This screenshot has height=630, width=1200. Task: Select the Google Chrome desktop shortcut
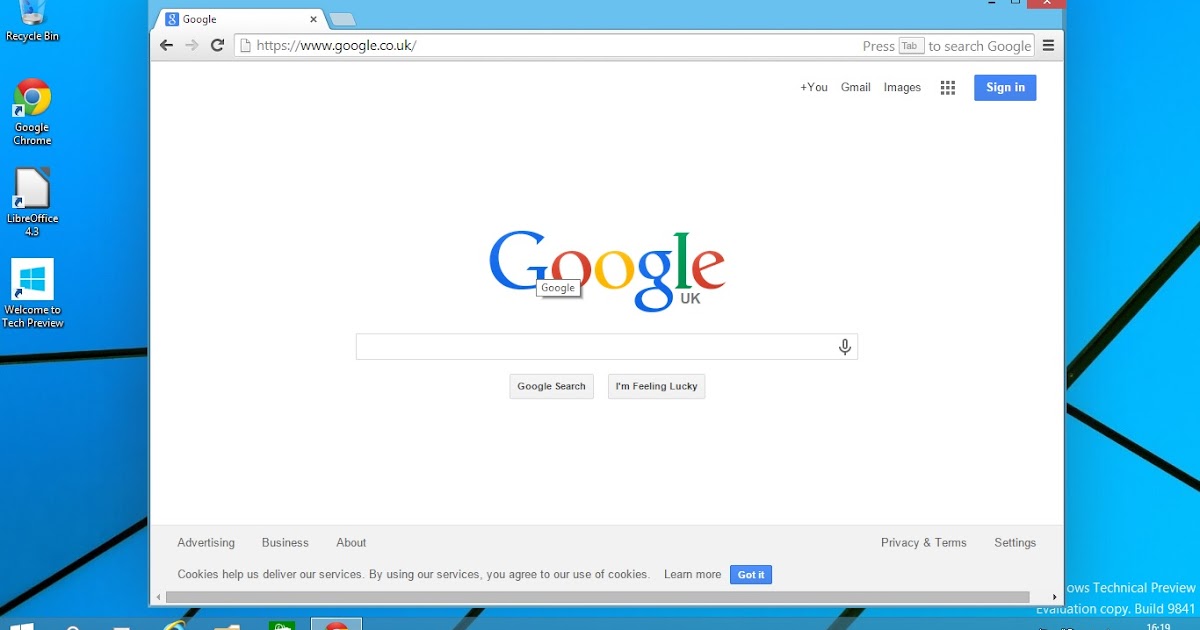(32, 112)
